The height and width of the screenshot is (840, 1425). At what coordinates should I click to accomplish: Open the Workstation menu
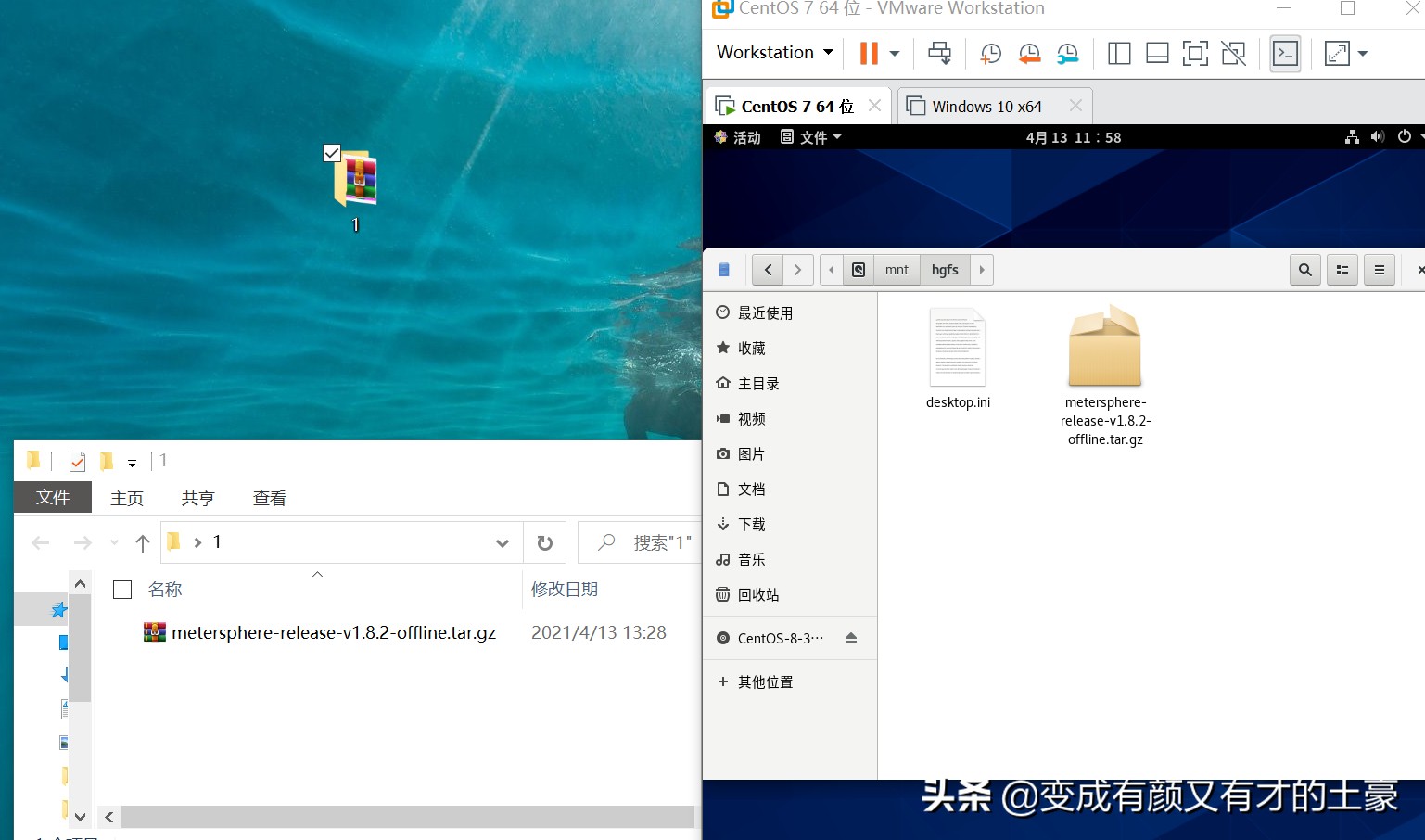[x=775, y=53]
